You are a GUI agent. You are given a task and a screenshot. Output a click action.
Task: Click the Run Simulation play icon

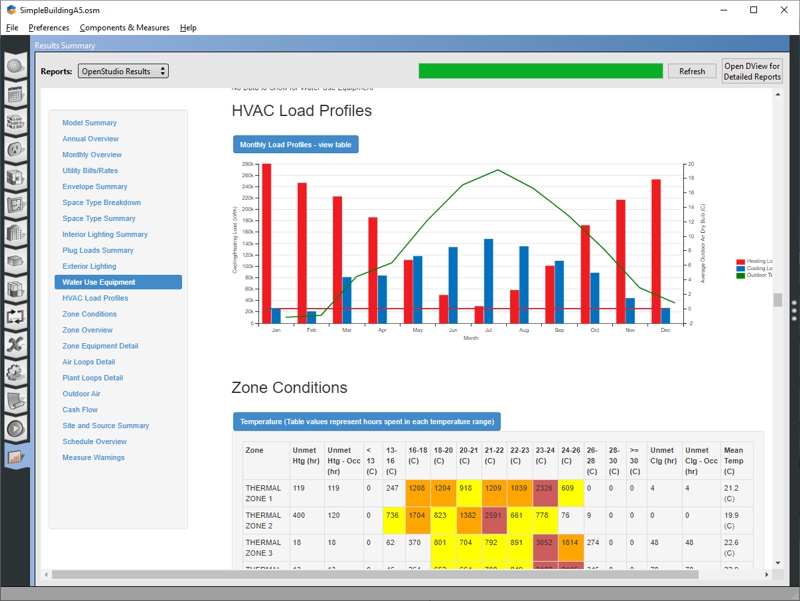(16, 429)
